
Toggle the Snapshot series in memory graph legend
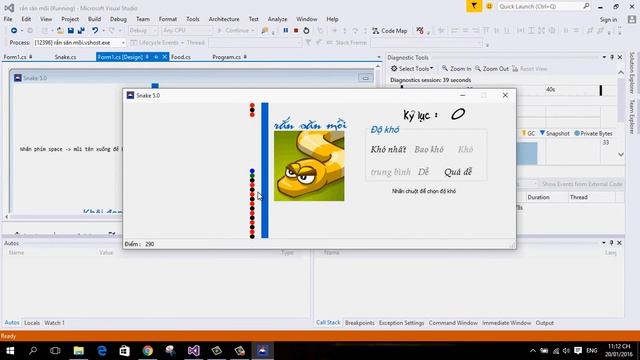554,133
